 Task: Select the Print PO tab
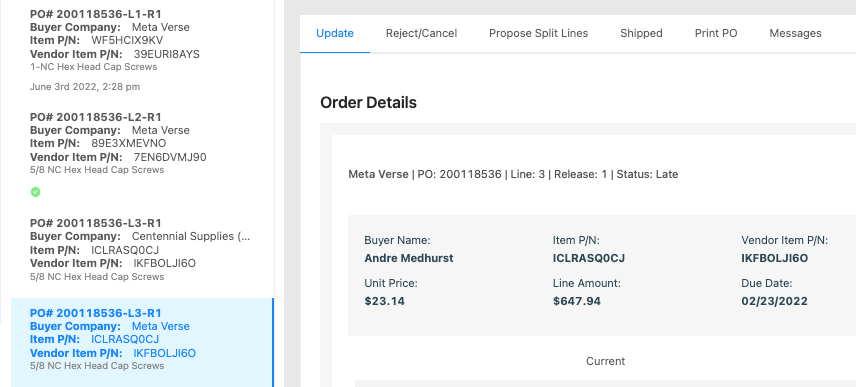click(716, 33)
